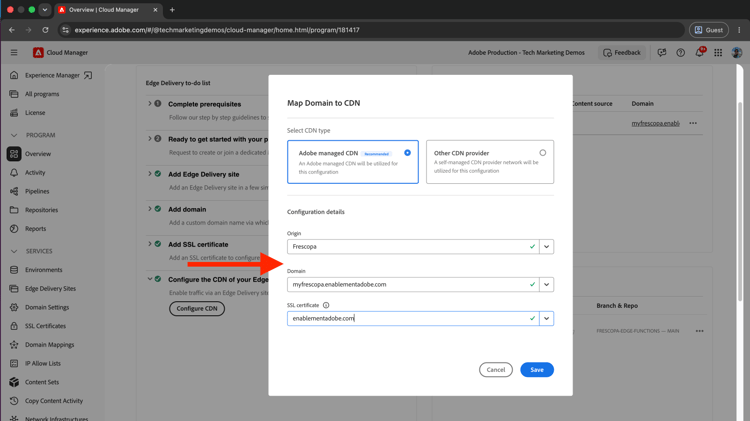Open the chat assistant icon

(x=662, y=53)
